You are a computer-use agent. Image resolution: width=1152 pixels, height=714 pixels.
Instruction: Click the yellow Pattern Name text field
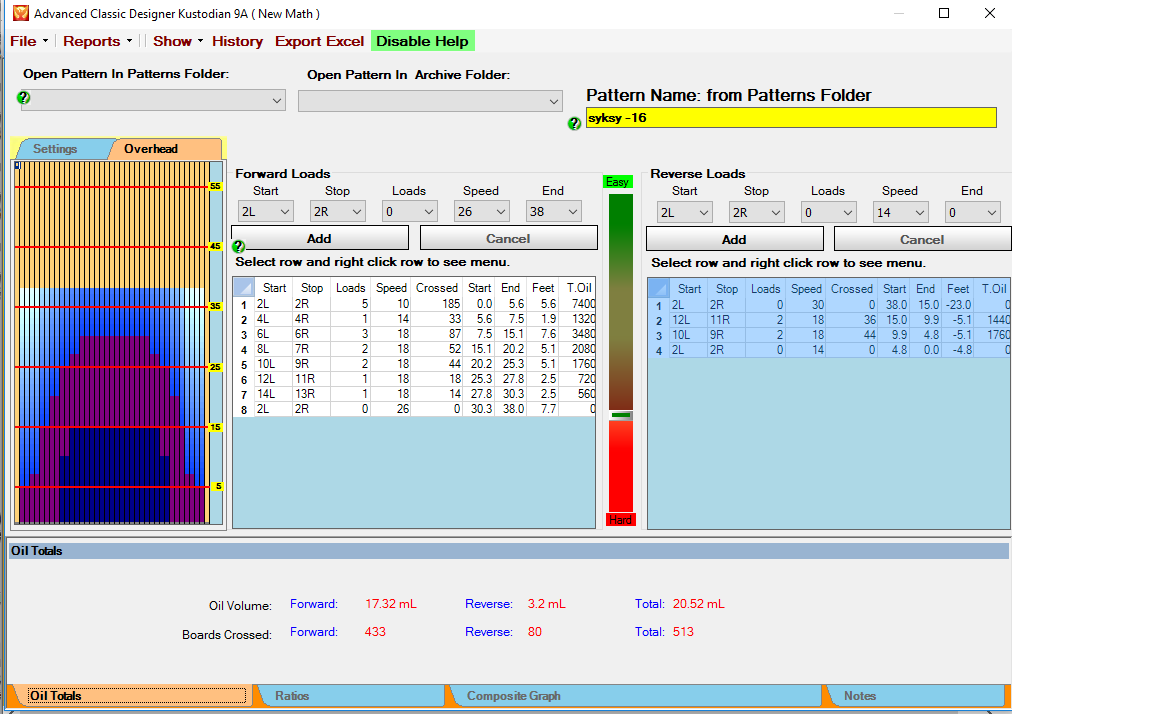791,118
